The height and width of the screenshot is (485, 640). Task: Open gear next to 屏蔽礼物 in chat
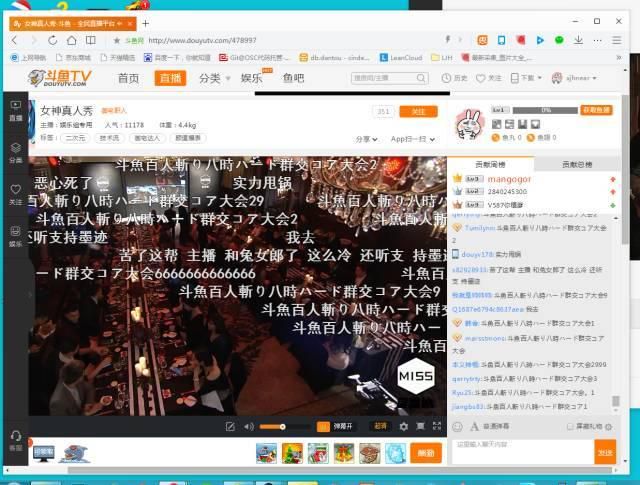[x=609, y=427]
